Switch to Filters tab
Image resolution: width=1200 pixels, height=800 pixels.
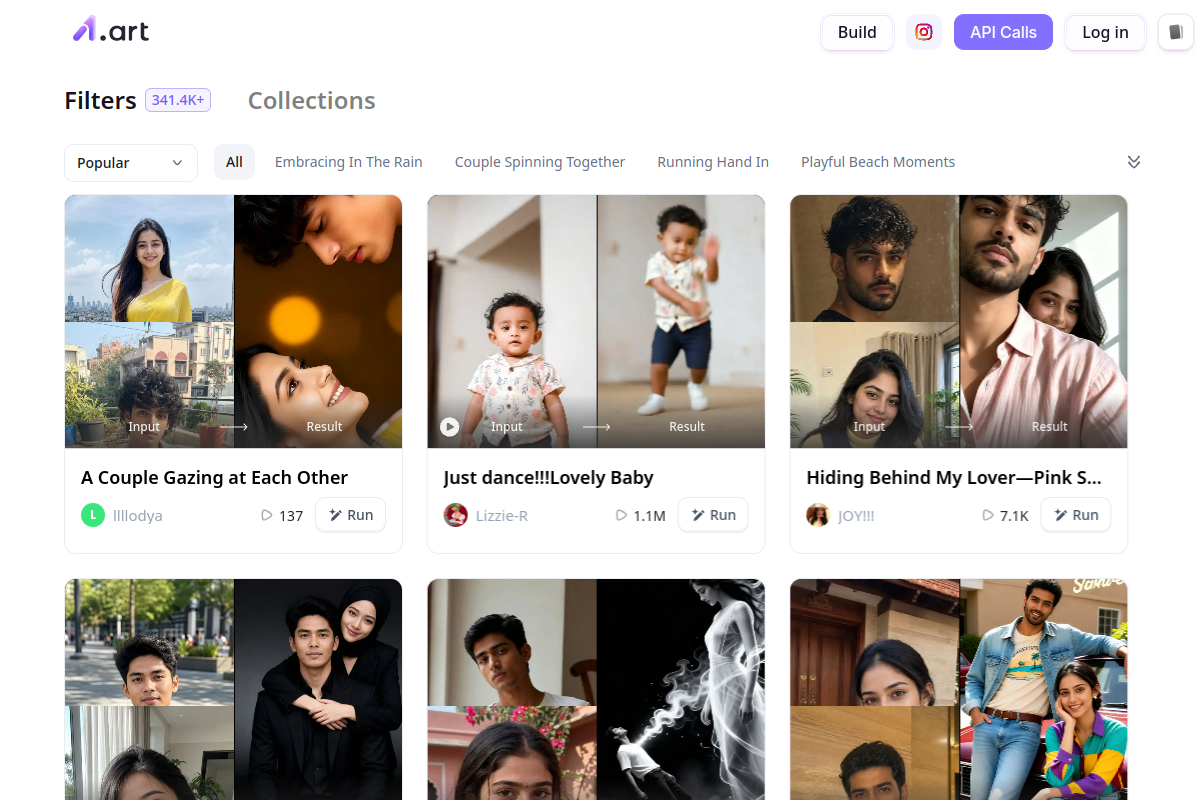click(x=100, y=101)
